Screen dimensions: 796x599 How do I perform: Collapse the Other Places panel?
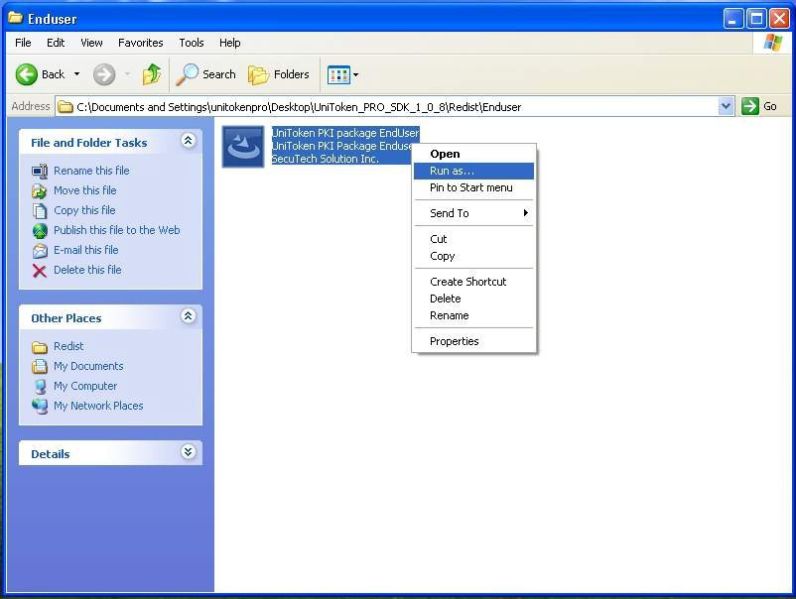coord(188,316)
